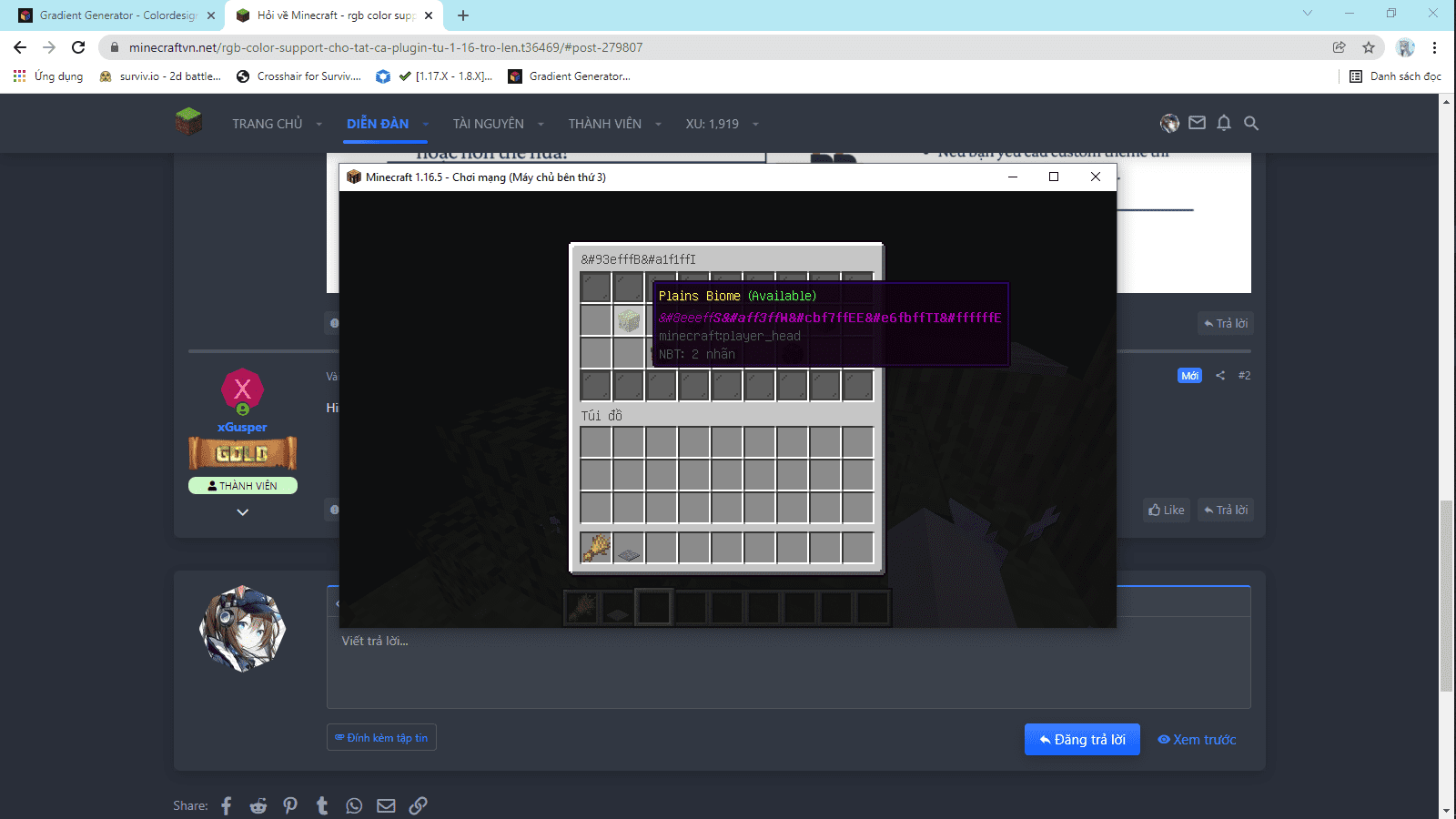The image size is (1456, 819).
Task: Share the thread via WhatsApp
Action: pos(354,805)
